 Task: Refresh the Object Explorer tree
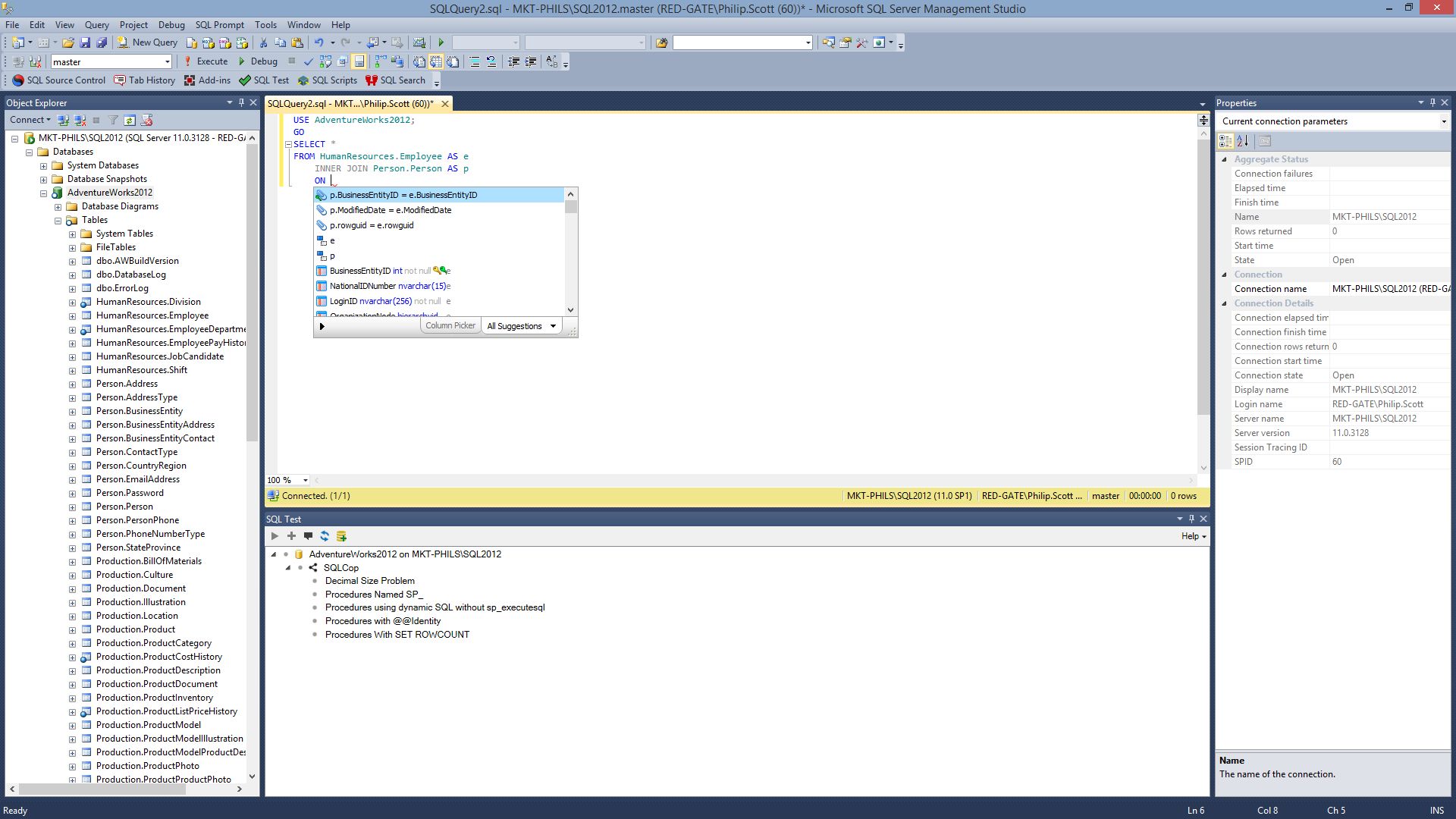pyautogui.click(x=130, y=120)
